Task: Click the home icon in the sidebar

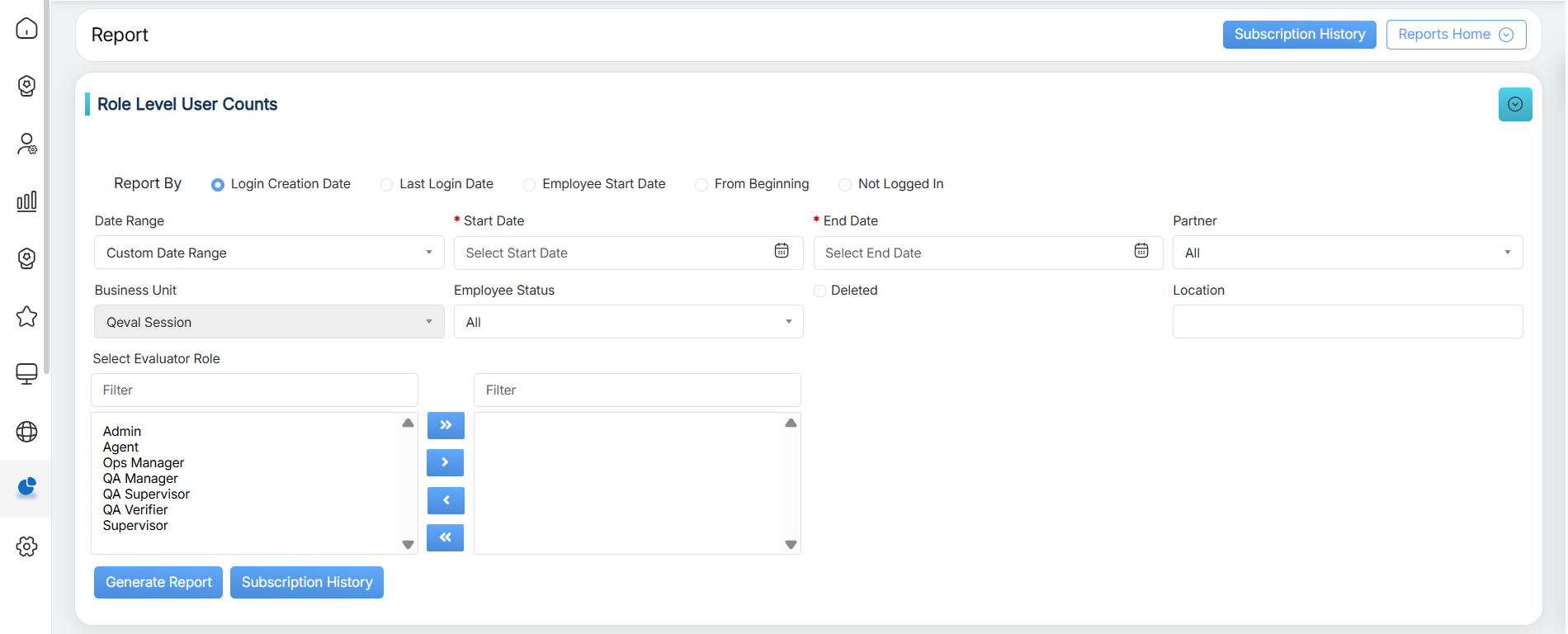Action: pyautogui.click(x=26, y=29)
